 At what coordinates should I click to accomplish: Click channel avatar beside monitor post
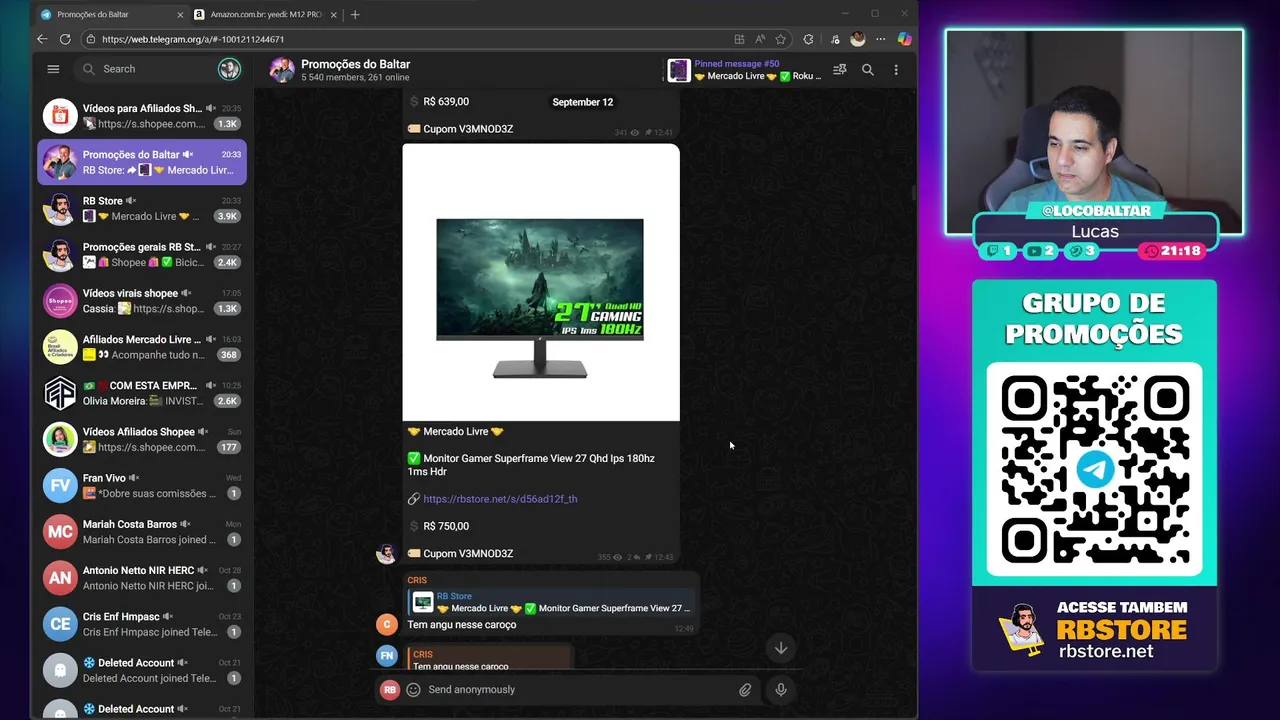coord(386,554)
